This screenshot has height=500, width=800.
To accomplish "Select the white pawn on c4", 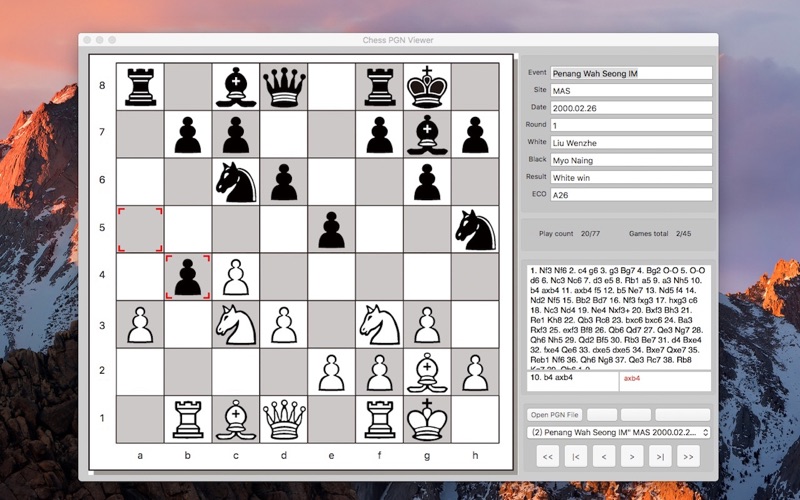I will (236, 278).
